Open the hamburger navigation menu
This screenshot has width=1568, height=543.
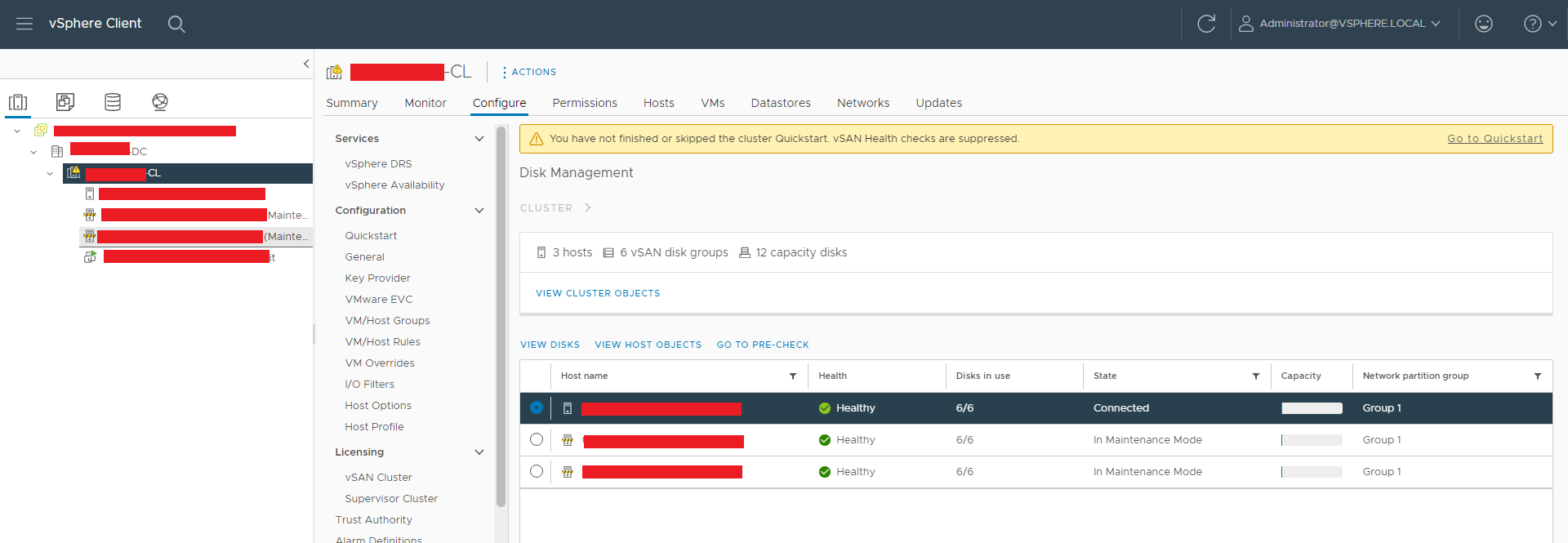click(24, 24)
